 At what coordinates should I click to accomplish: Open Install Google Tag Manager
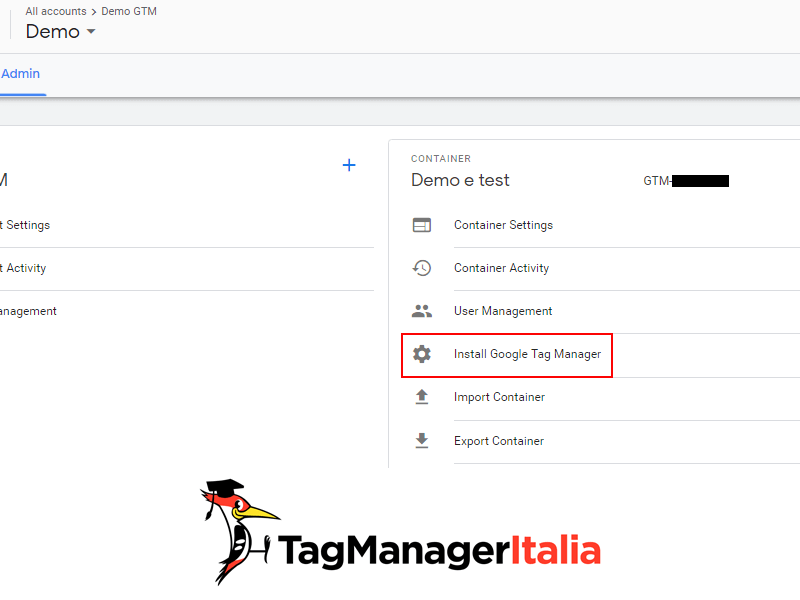(x=528, y=354)
